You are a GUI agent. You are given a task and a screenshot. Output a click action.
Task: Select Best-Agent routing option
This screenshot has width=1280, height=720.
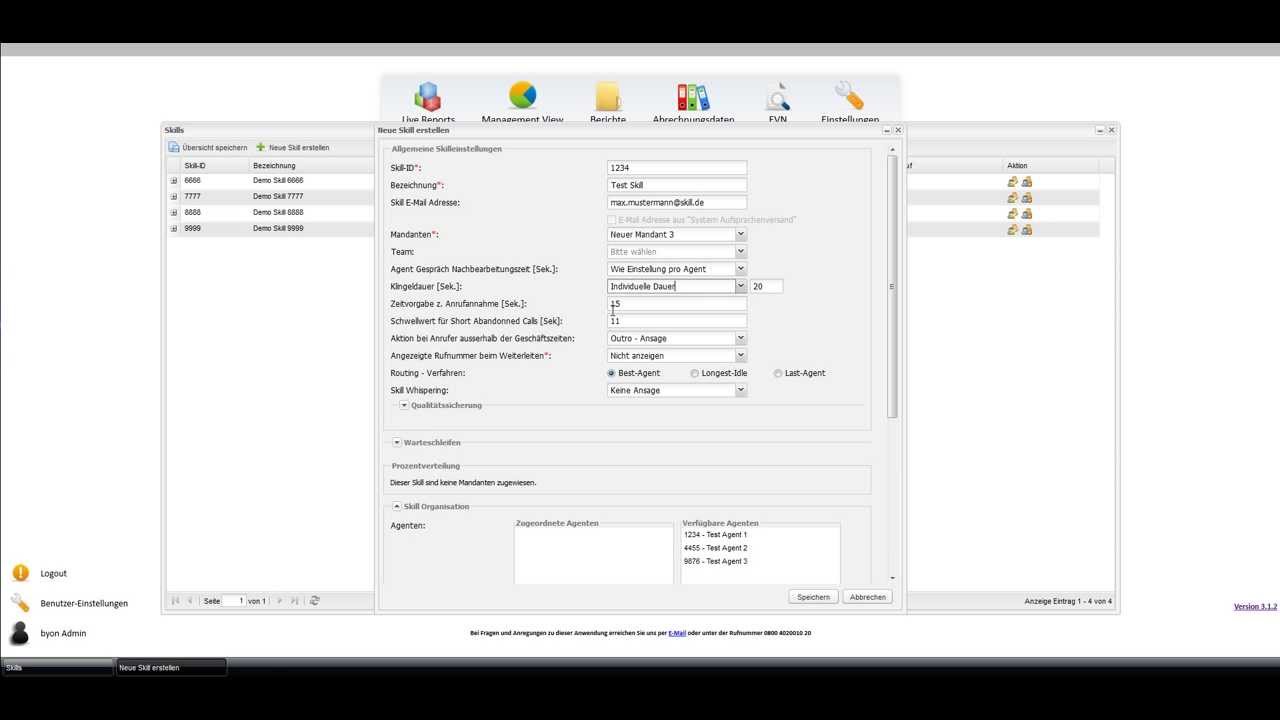(x=612, y=373)
